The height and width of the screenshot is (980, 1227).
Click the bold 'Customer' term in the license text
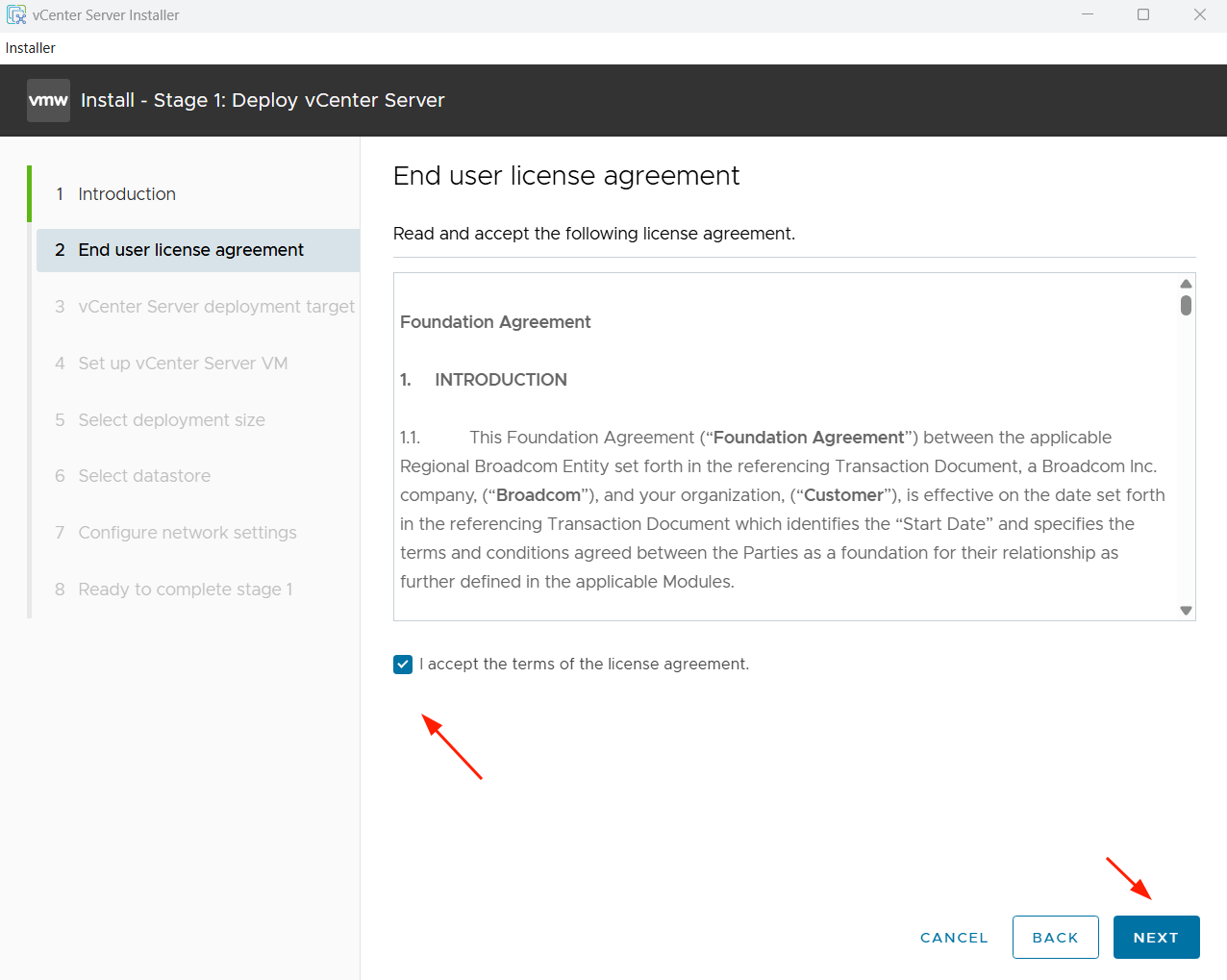point(843,495)
